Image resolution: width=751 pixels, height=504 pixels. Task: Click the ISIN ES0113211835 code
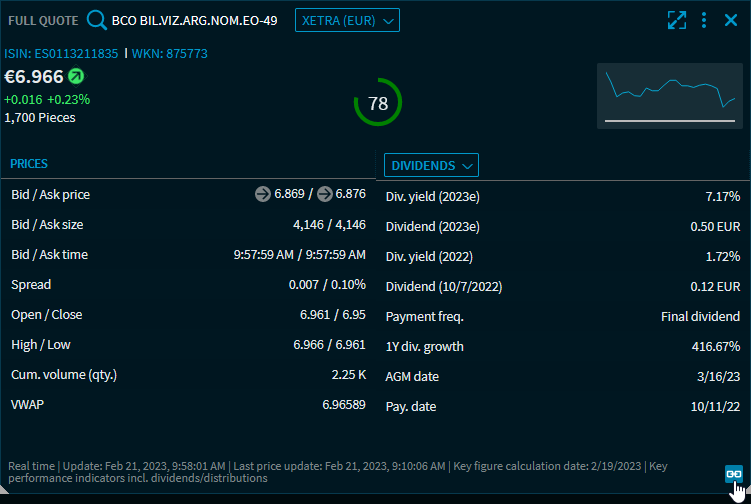(x=61, y=54)
